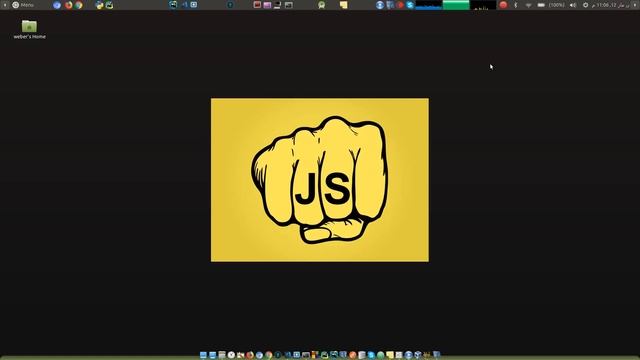
Task: Click the blue globe tray icon
Action: click(x=380, y=5)
